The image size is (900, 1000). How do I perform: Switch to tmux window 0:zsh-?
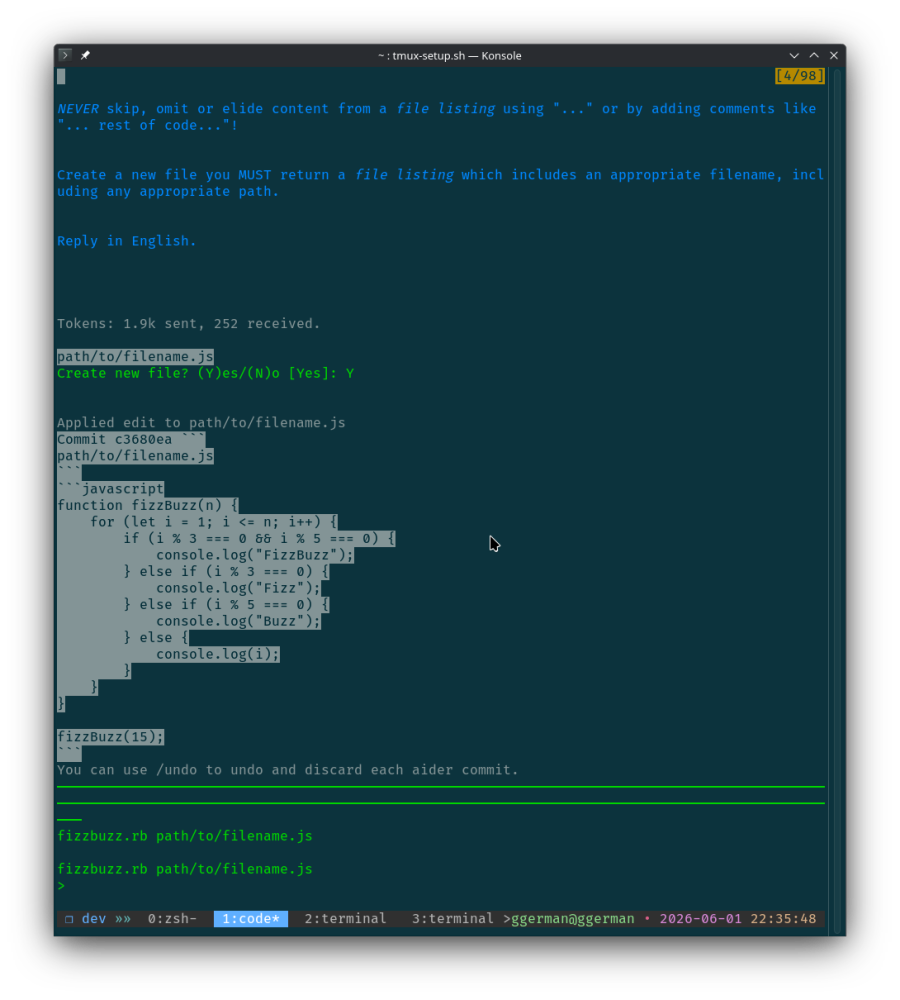coord(172,918)
